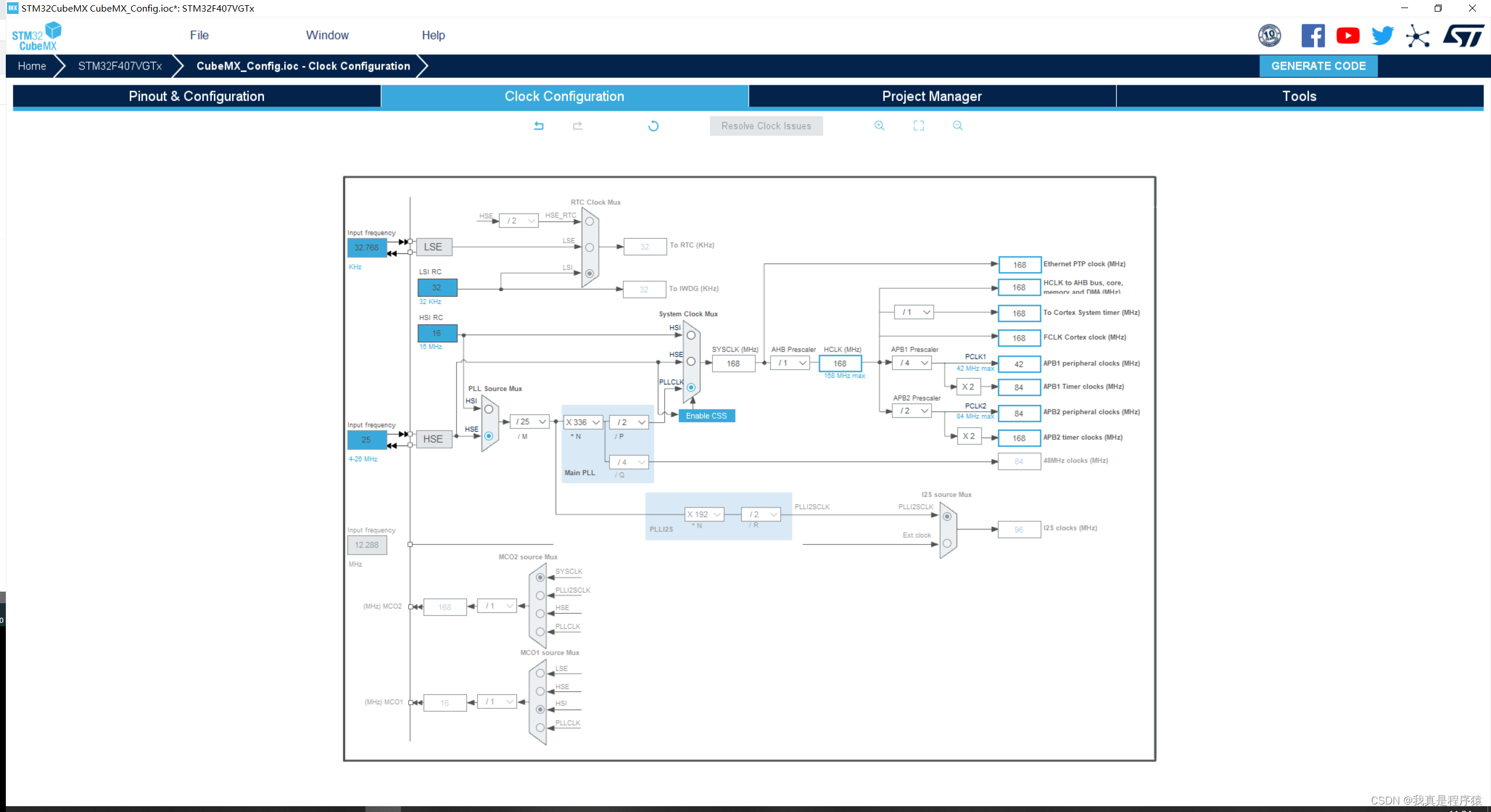This screenshot has height=812, width=1491.
Task: Open the 10-year anniversary badge icon
Action: click(1269, 35)
